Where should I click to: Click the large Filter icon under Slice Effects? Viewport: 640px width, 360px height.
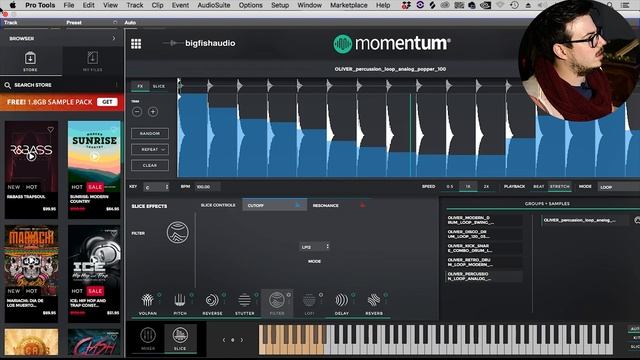pos(178,233)
